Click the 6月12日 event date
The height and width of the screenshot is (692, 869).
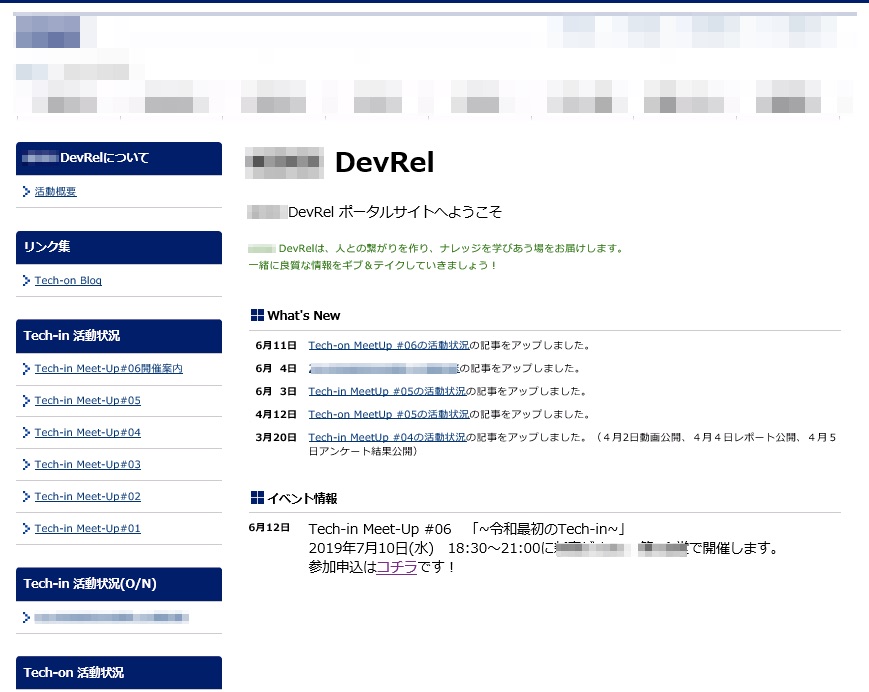[269, 527]
